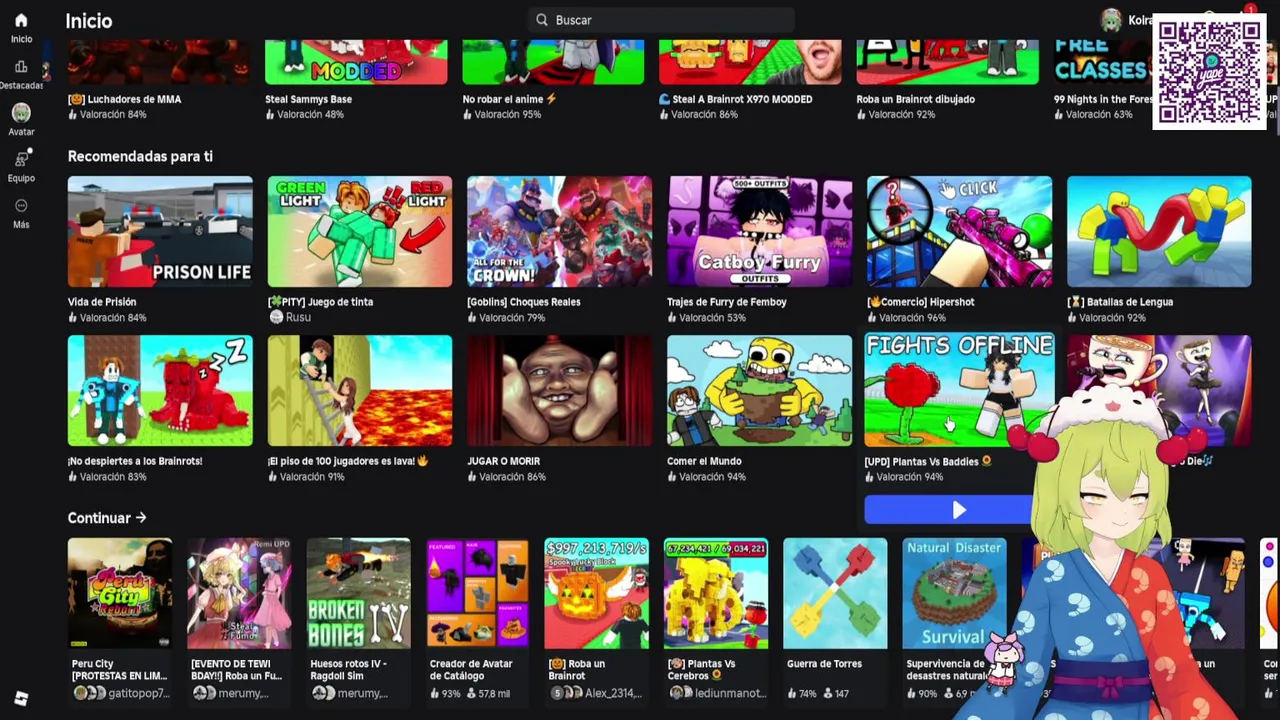This screenshot has height=720, width=1280.
Task: Open the Comer el Mundo thumbnail
Action: coord(760,391)
